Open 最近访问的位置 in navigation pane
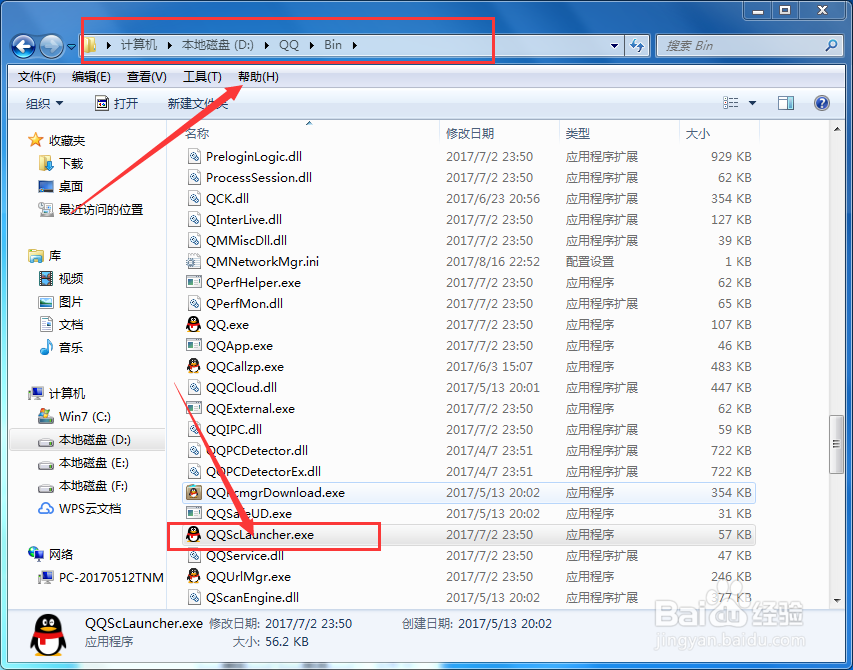 coord(101,209)
